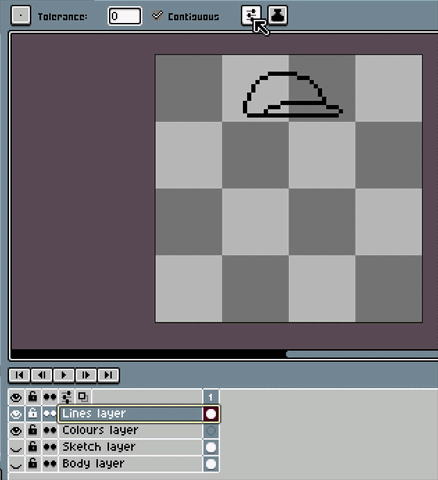Hide the Lines layer with eye icon
The image size is (438, 480).
(16, 414)
